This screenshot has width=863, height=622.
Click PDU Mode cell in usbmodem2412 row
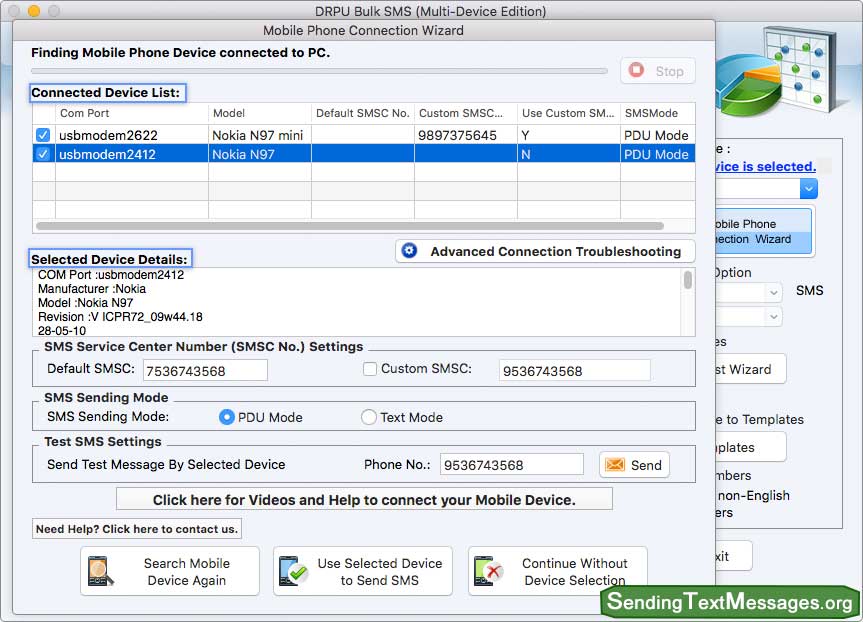point(656,154)
